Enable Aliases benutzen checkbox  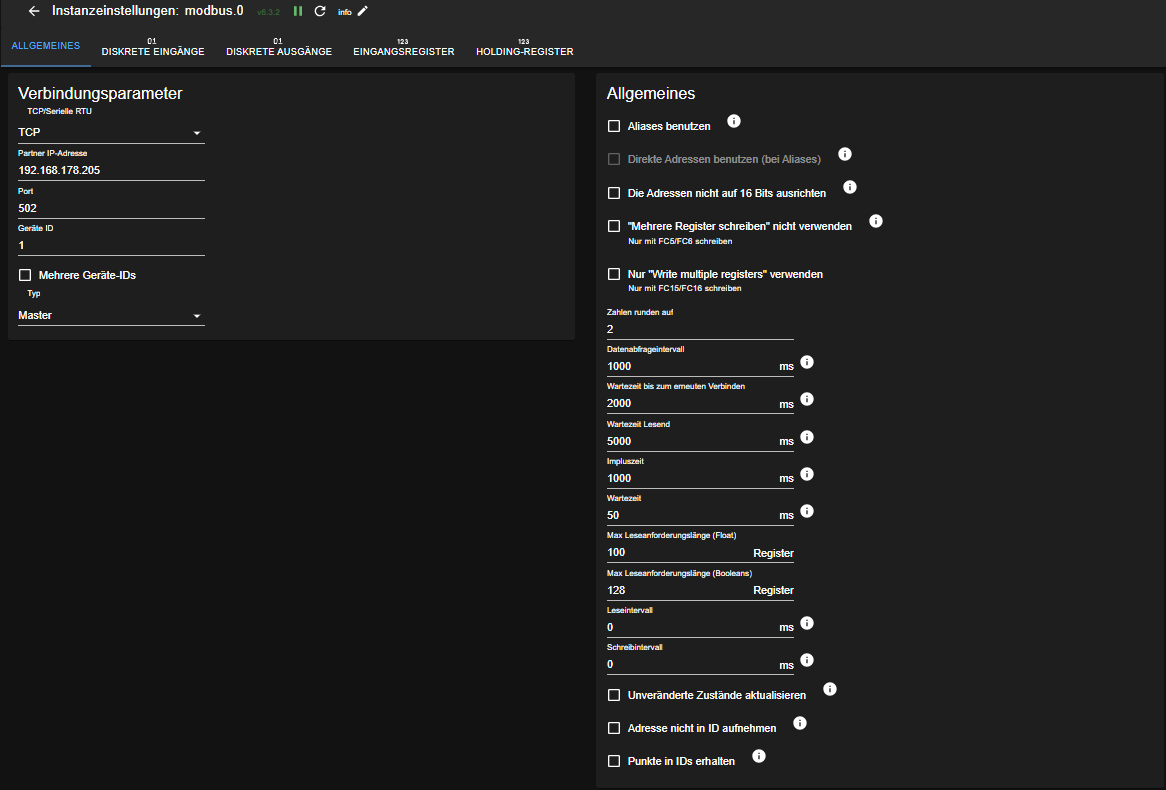[x=613, y=126]
